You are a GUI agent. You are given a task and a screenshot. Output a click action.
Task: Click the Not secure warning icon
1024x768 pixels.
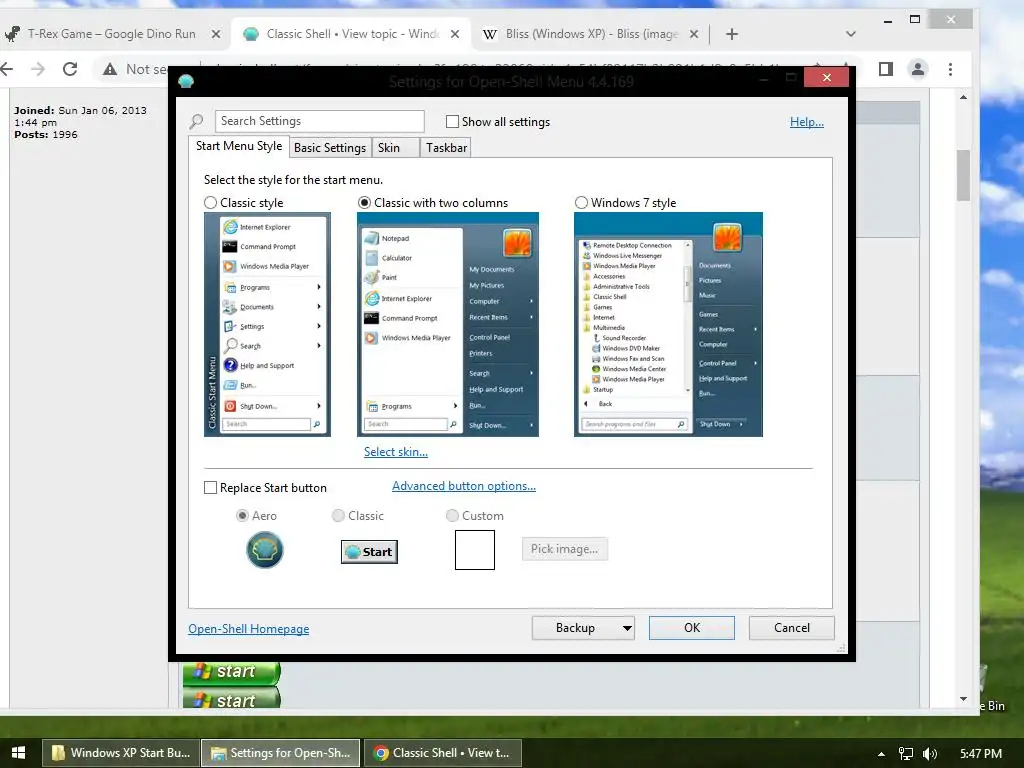click(110, 69)
